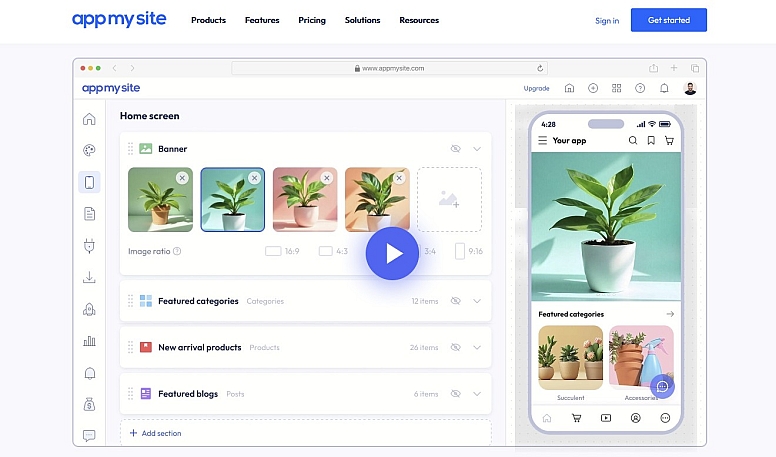Click Add section
Image resolution: width=776 pixels, height=457 pixels.
click(155, 433)
